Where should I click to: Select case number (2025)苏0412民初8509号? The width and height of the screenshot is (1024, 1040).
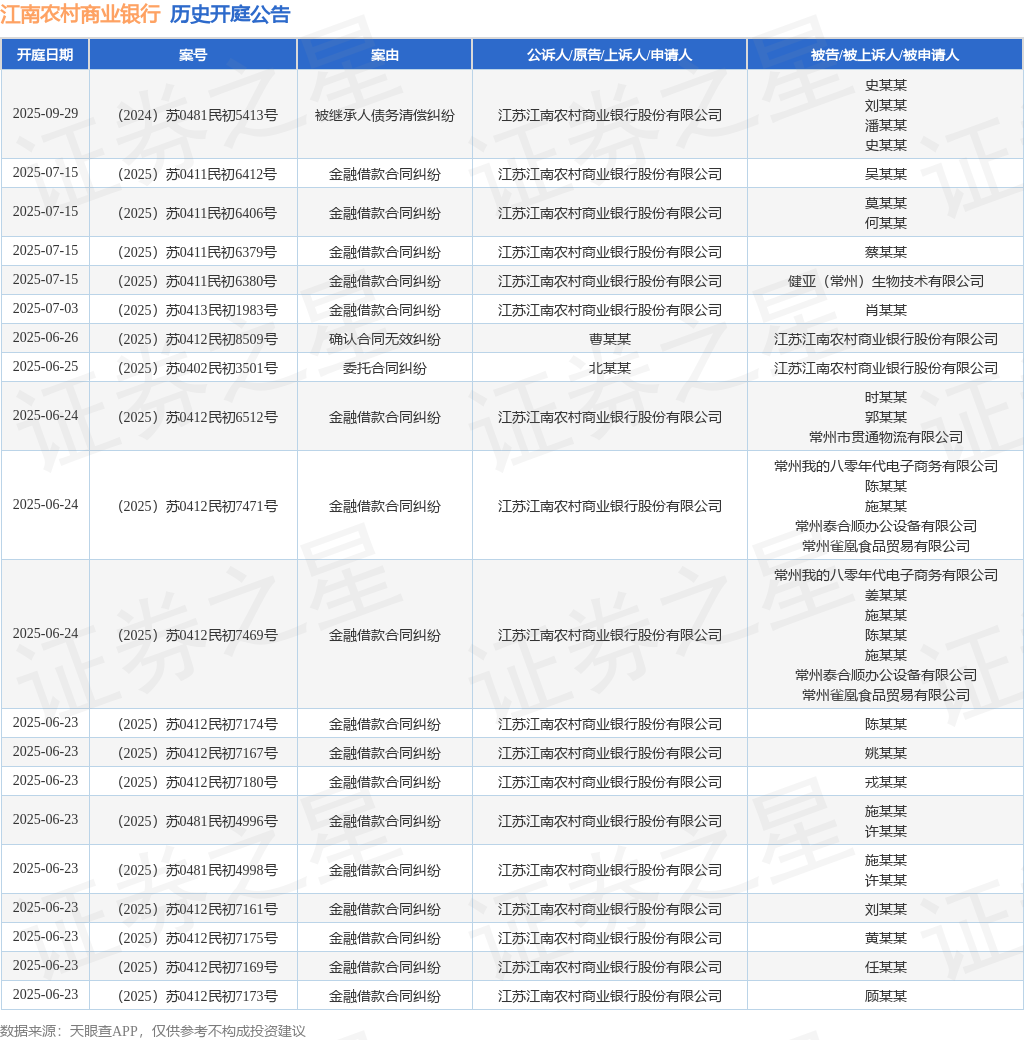pos(198,340)
